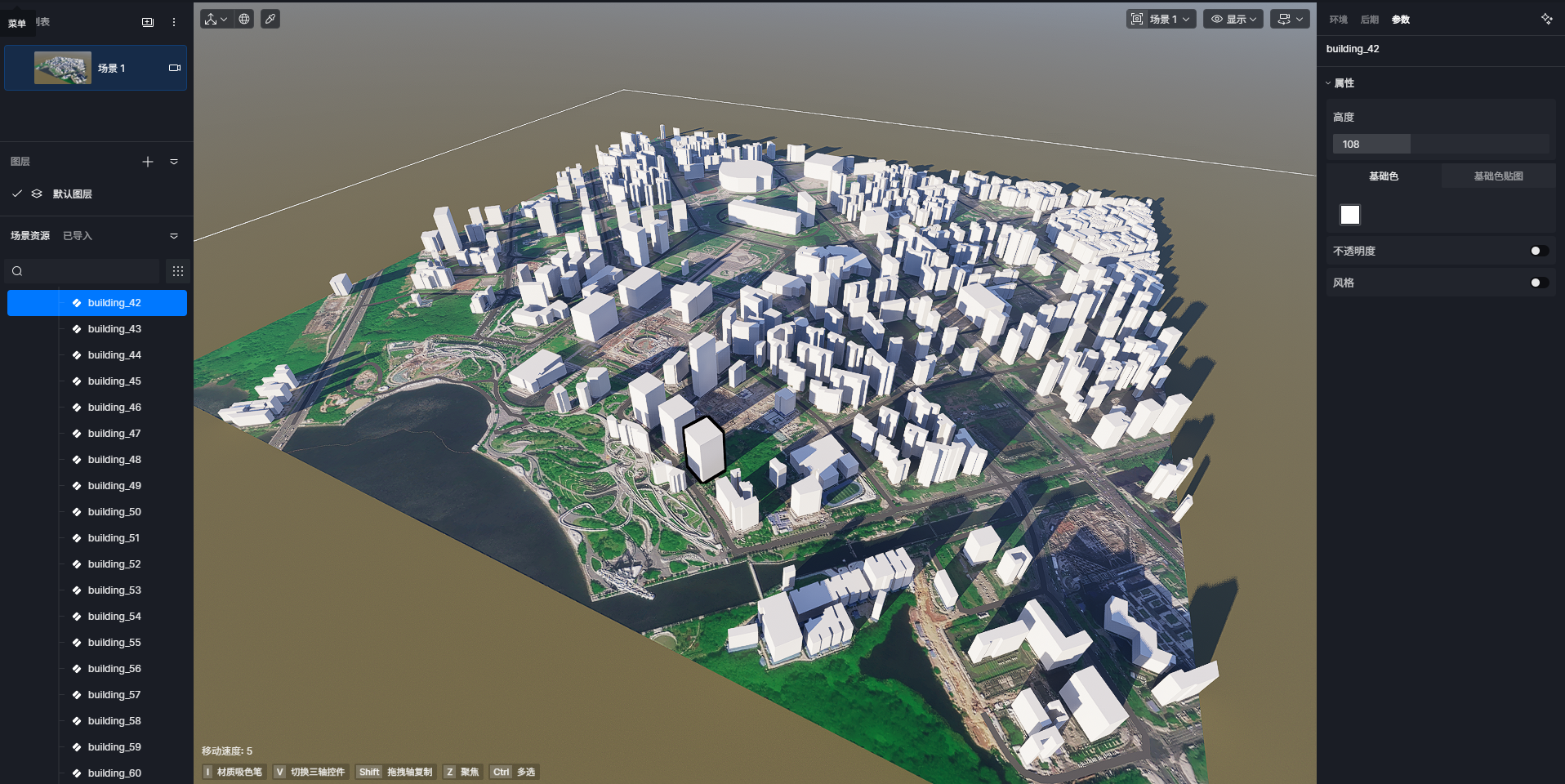
Task: Toggle the 不透明度 opacity switch
Action: coord(1538,251)
